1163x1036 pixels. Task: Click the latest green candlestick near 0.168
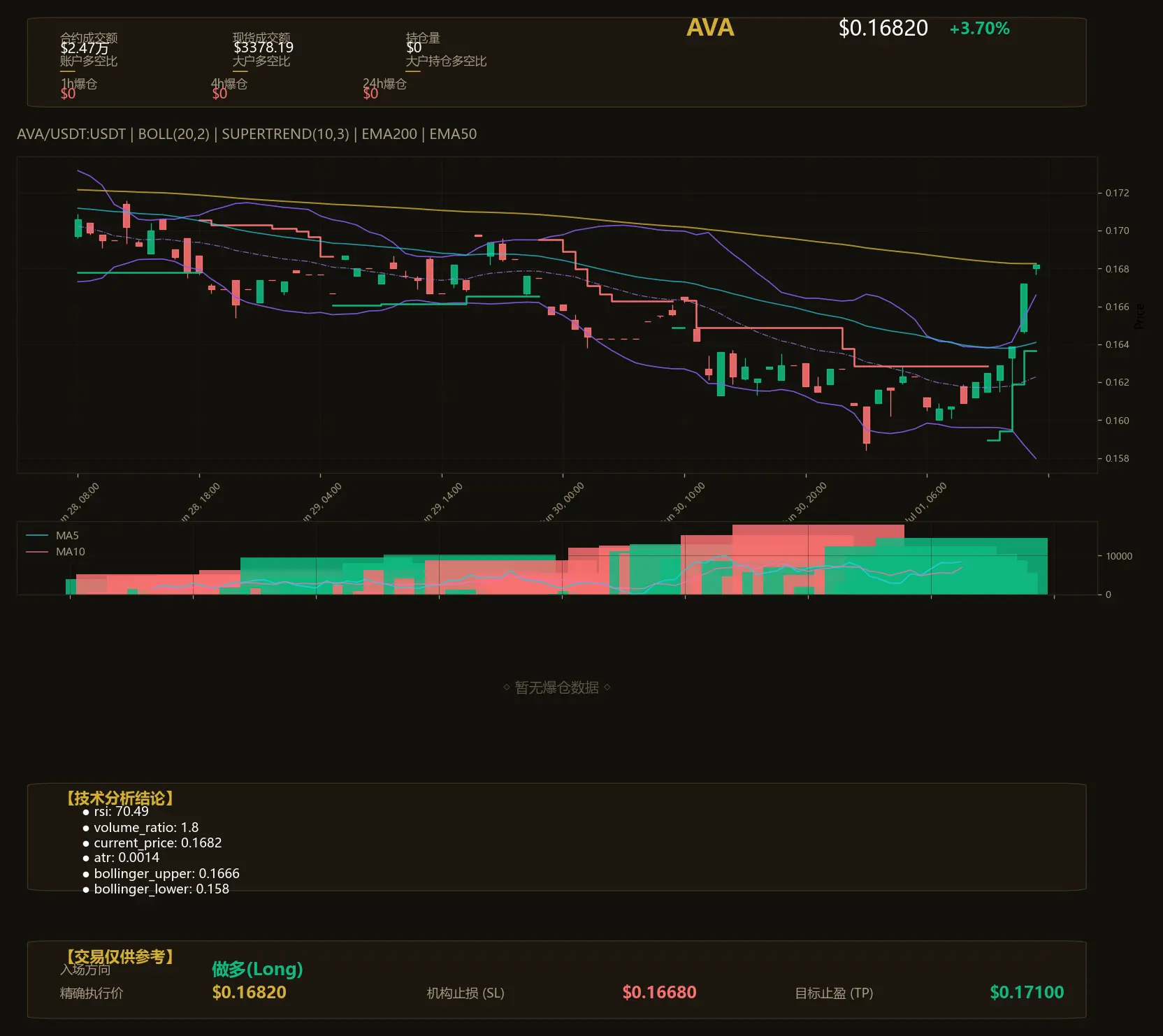click(1036, 267)
